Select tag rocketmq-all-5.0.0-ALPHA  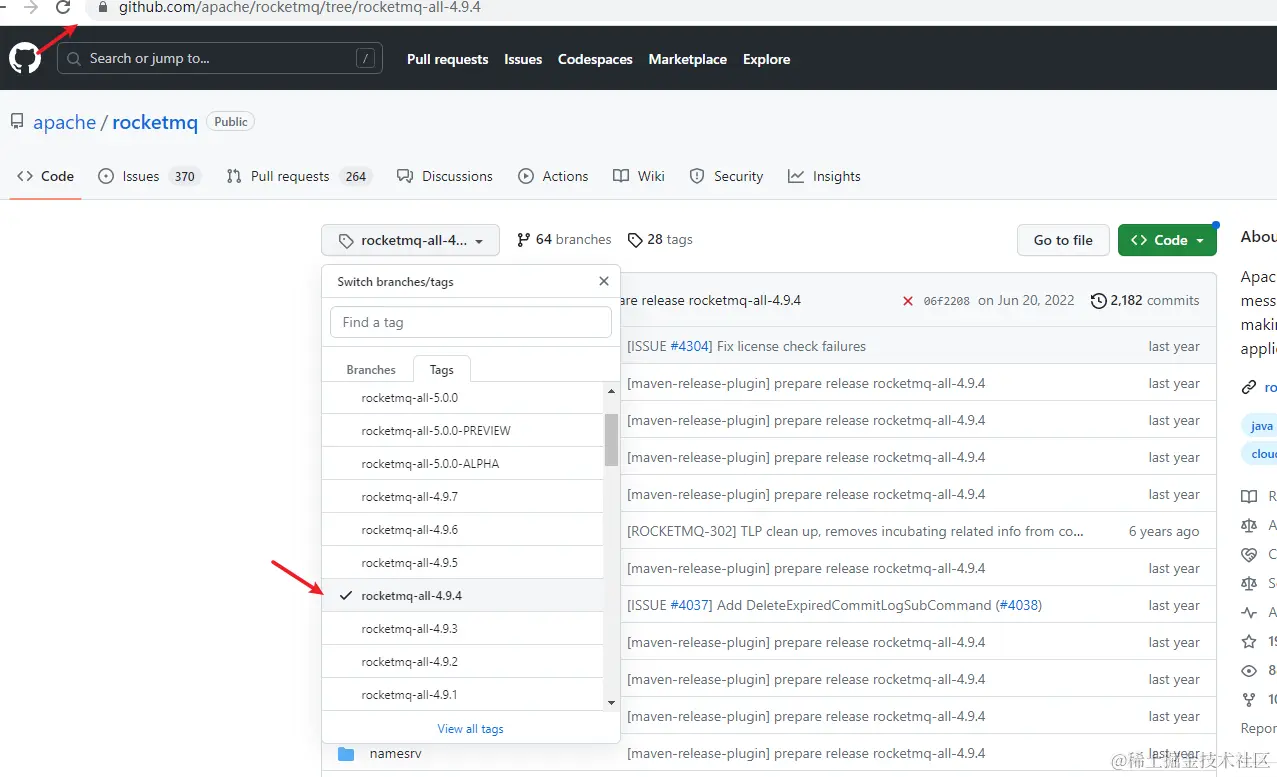[463, 463]
